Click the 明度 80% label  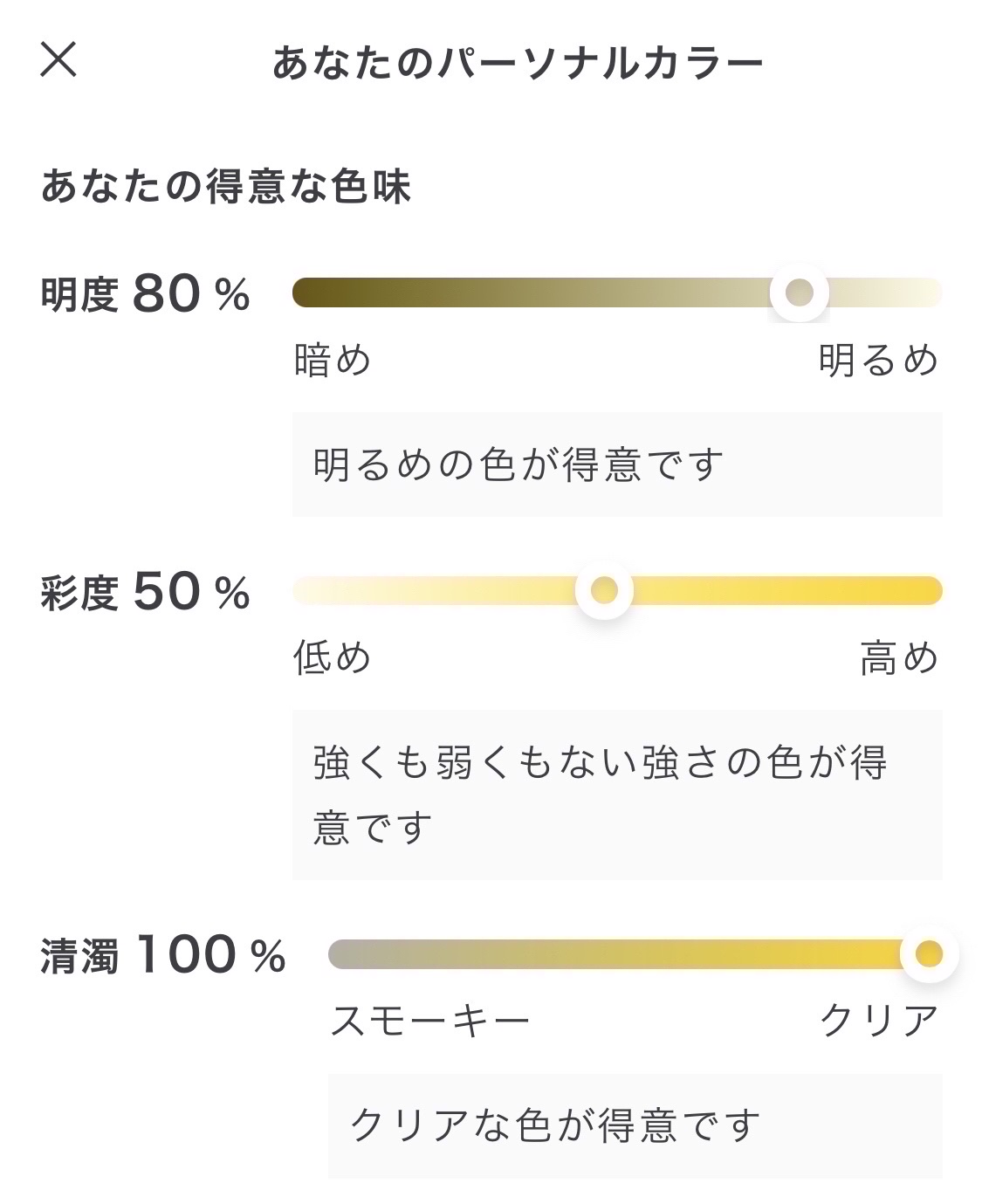coord(146,293)
